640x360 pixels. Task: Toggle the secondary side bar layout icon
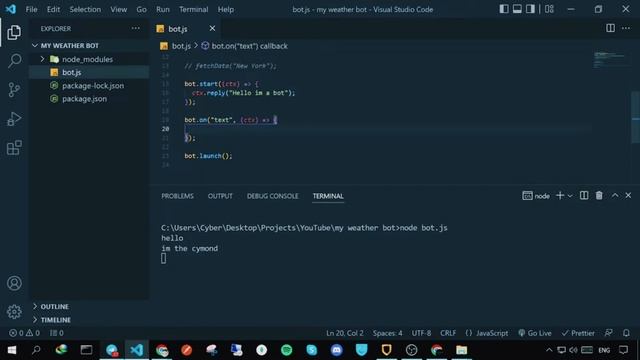[530, 9]
